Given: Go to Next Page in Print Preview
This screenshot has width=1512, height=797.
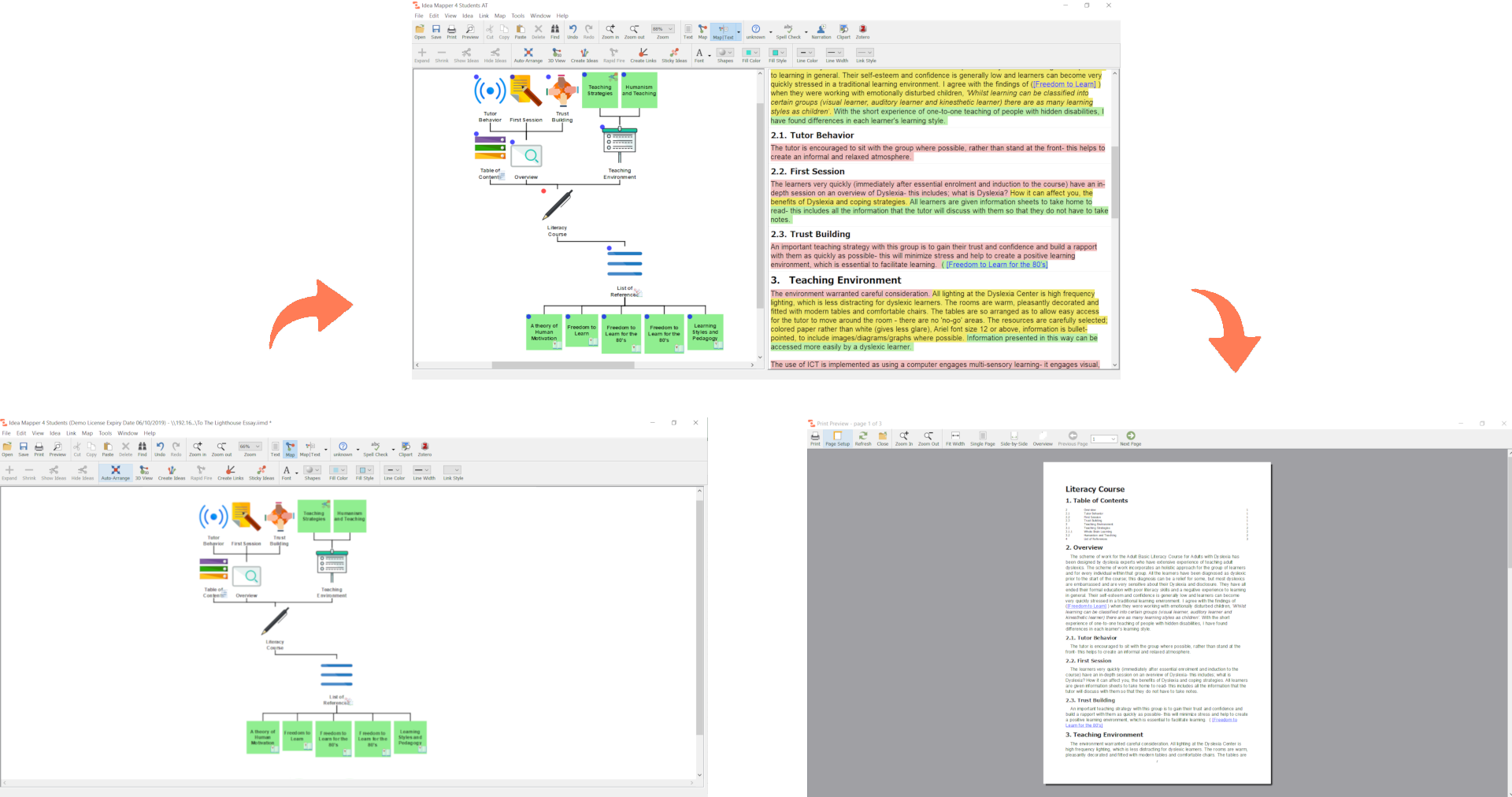Looking at the screenshot, I should click(1130, 439).
